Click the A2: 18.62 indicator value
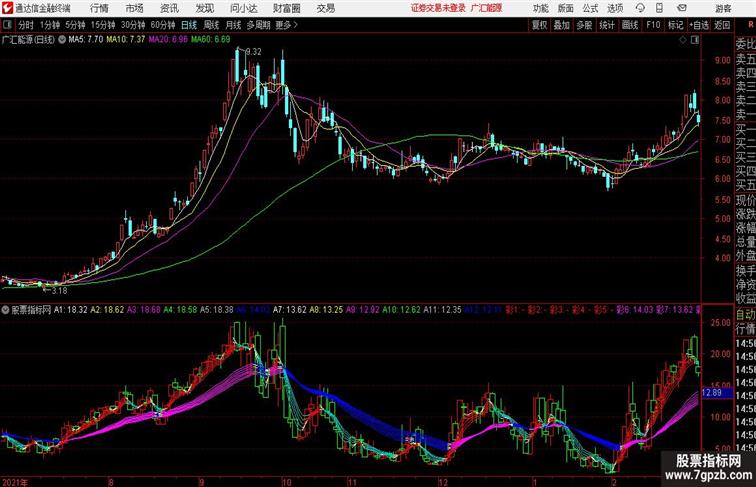This screenshot has height=487, width=756. pos(107,310)
